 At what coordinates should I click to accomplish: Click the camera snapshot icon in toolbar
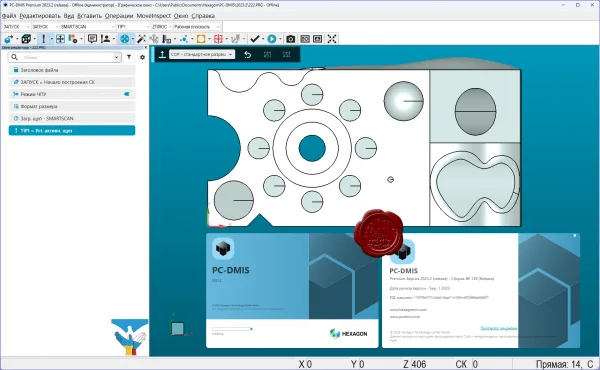tap(290, 39)
